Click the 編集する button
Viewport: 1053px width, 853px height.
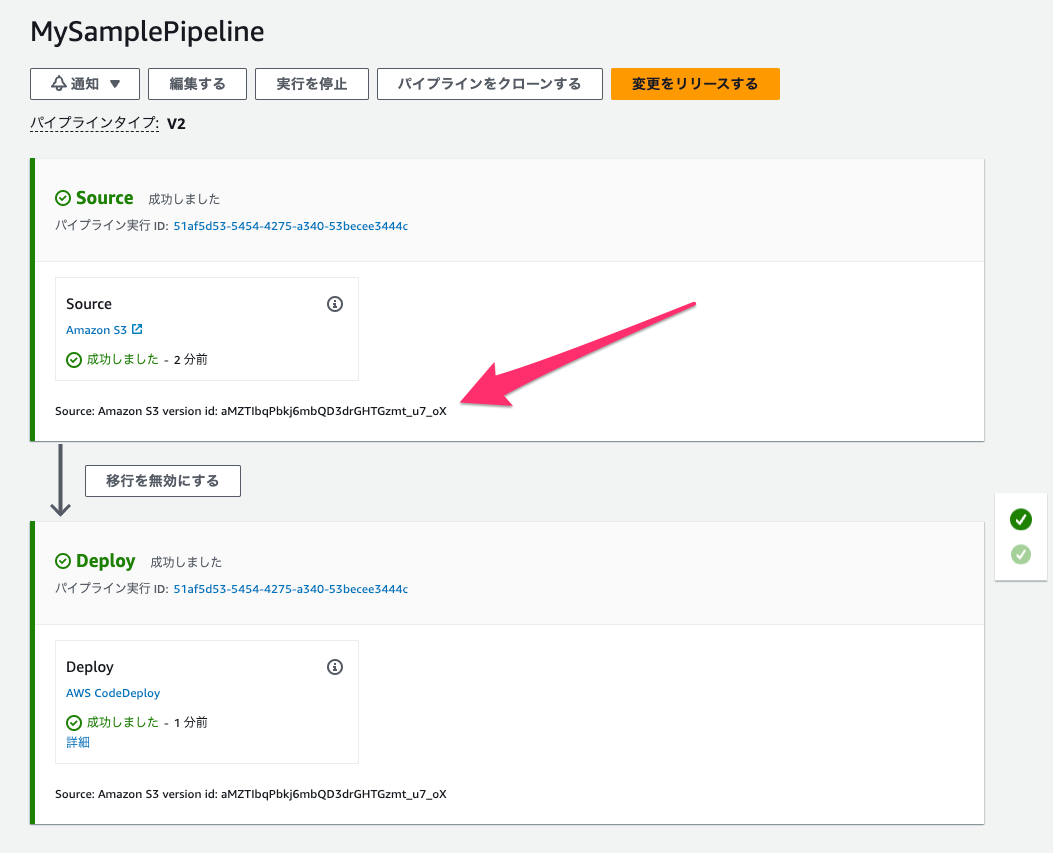(x=197, y=83)
